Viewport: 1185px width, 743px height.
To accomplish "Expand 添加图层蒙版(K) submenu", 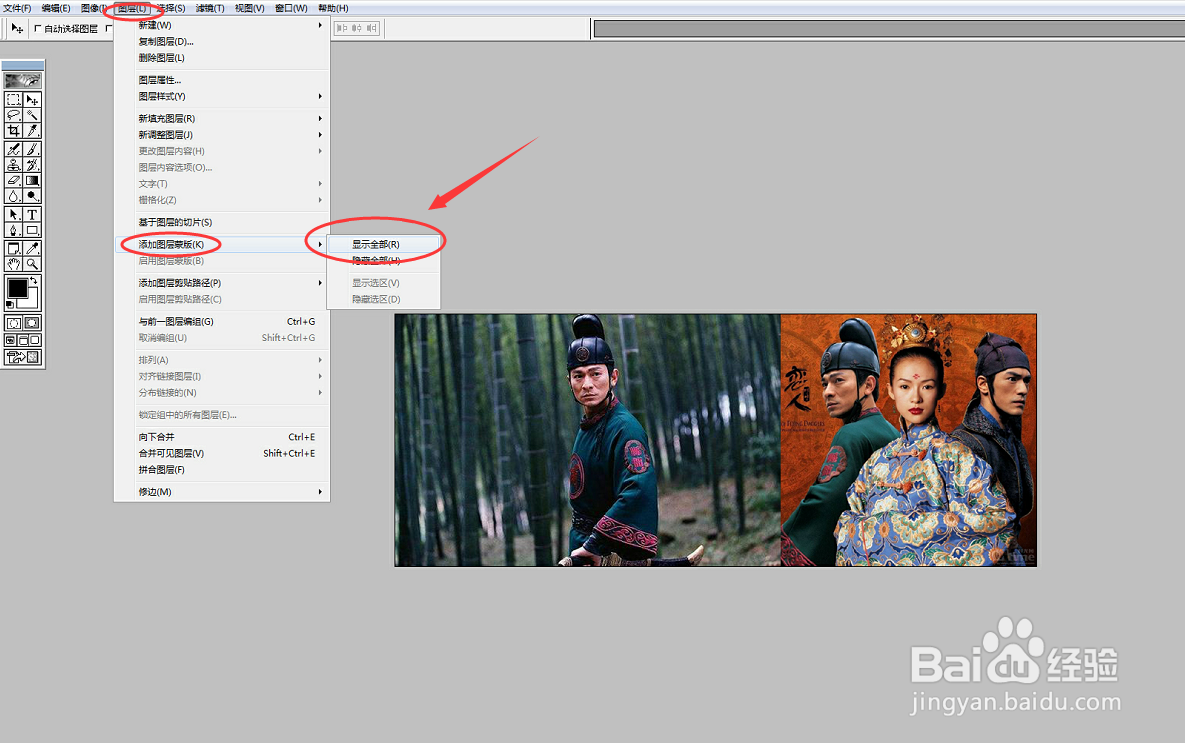I will 221,244.
